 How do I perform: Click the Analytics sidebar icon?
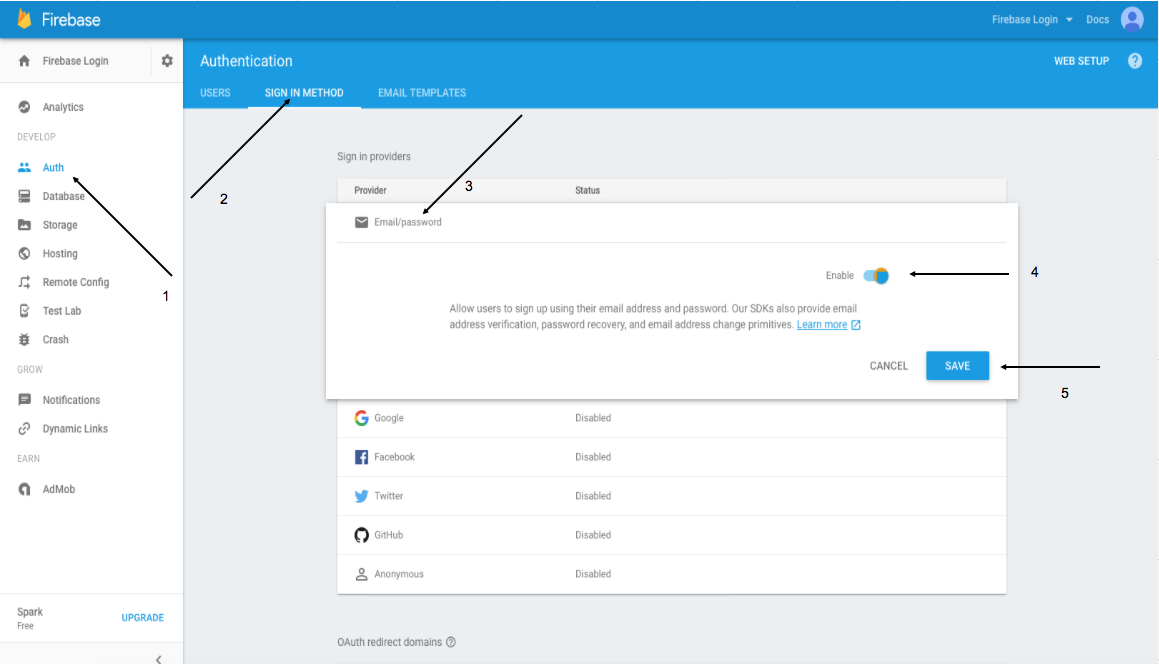24,107
